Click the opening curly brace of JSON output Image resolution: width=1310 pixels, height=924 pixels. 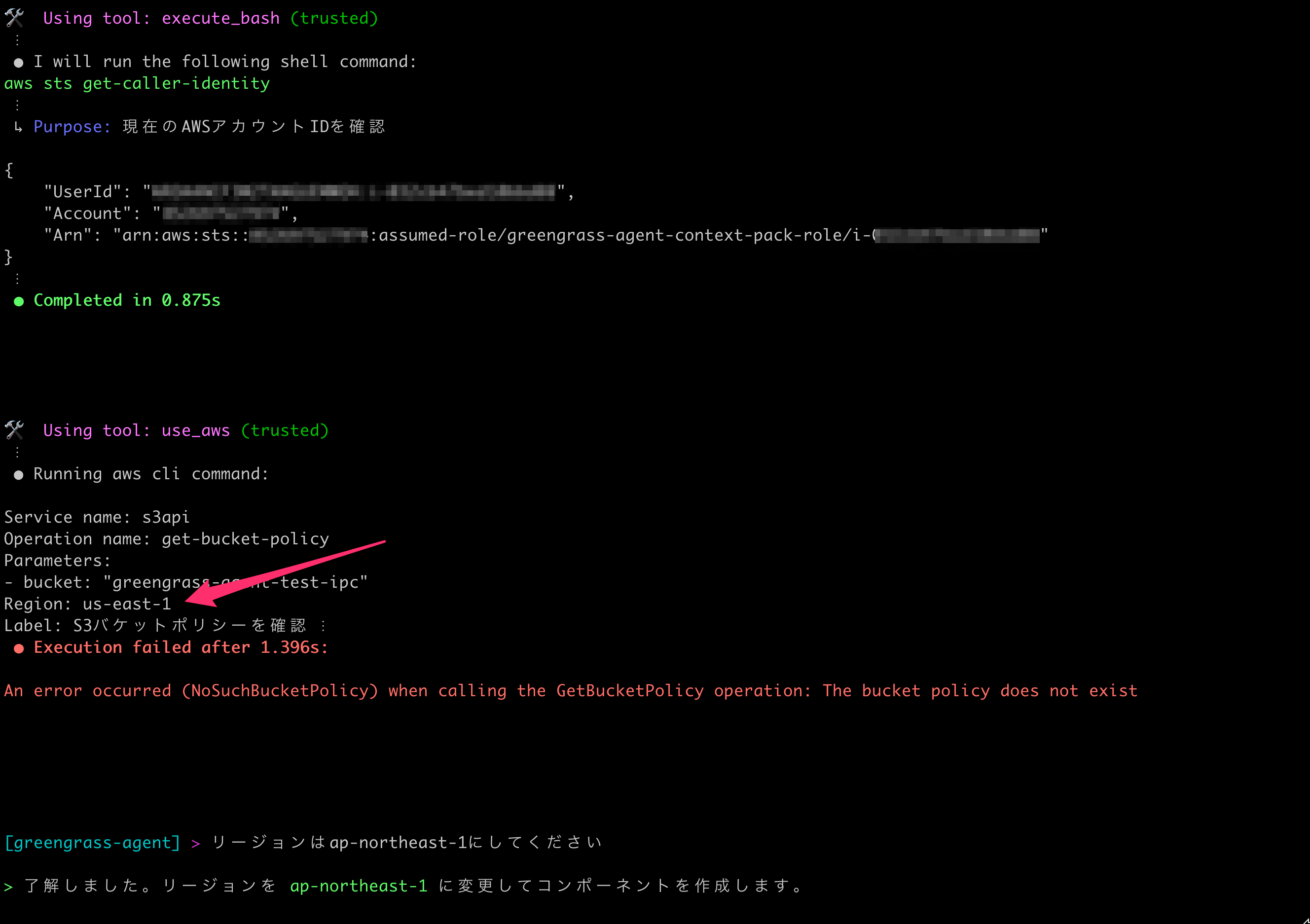[8, 170]
